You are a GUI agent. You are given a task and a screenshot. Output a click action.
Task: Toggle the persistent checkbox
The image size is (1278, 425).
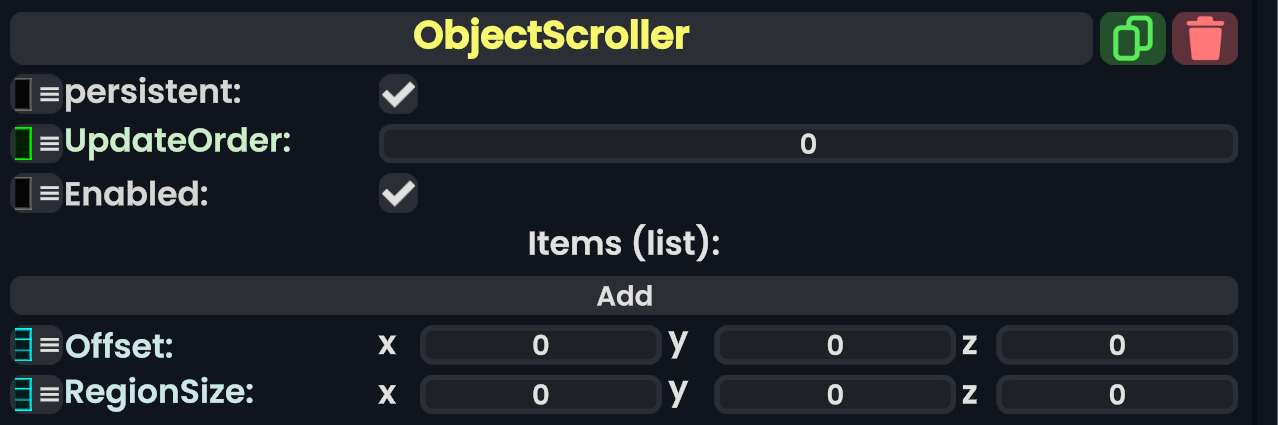click(x=398, y=95)
